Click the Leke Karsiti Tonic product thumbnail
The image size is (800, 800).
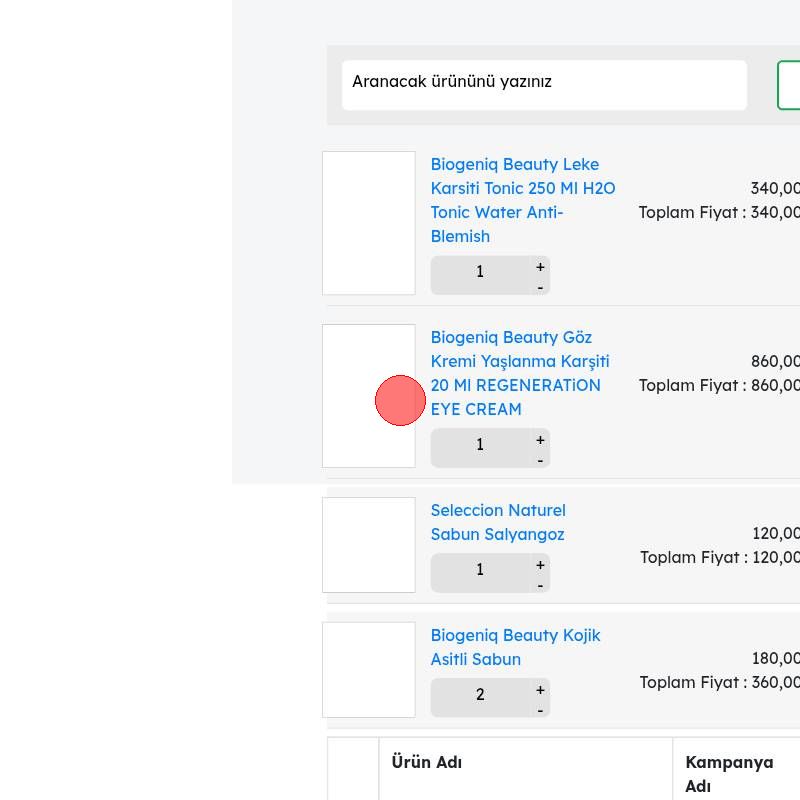(x=368, y=223)
